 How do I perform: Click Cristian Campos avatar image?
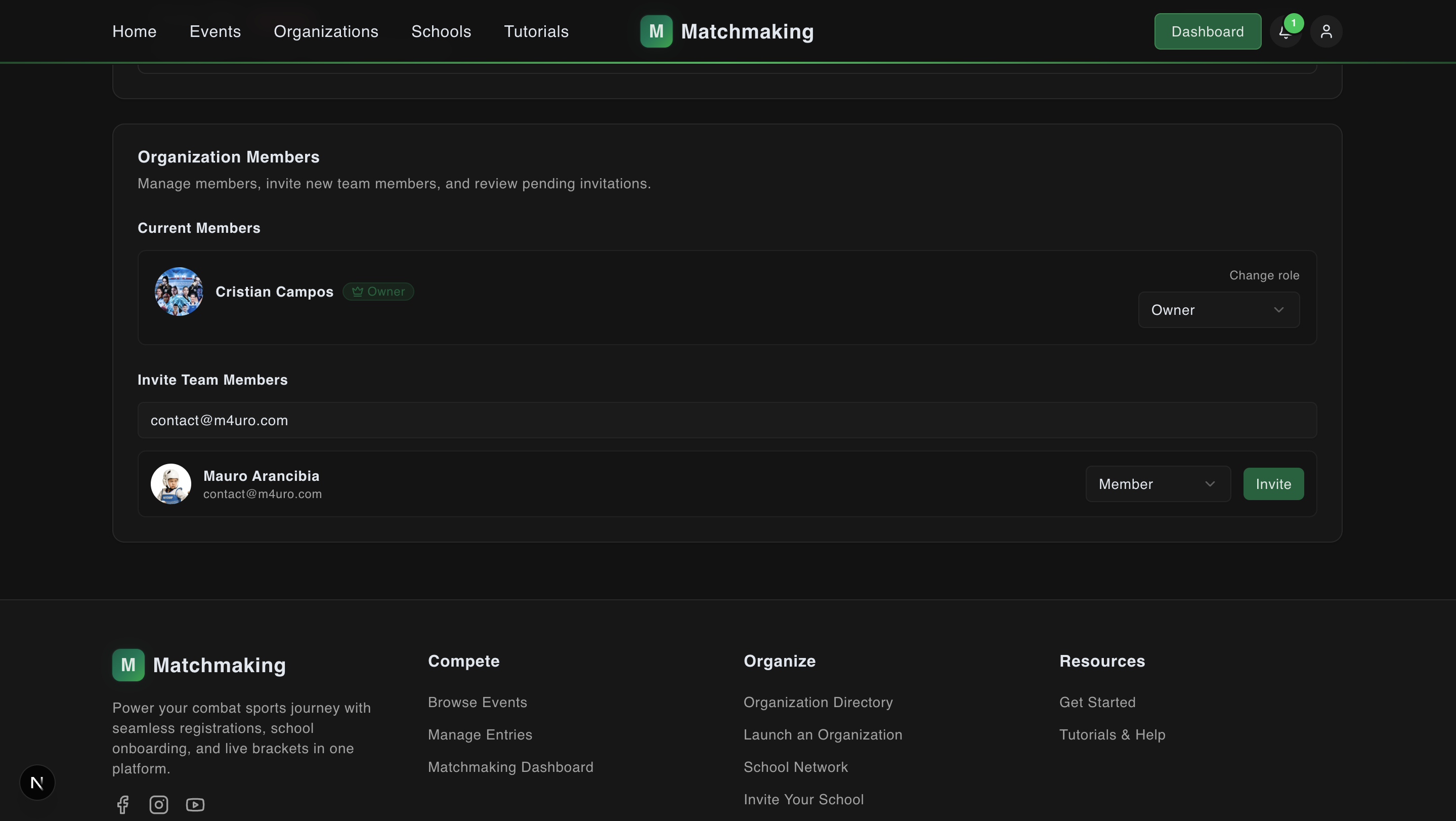[179, 292]
